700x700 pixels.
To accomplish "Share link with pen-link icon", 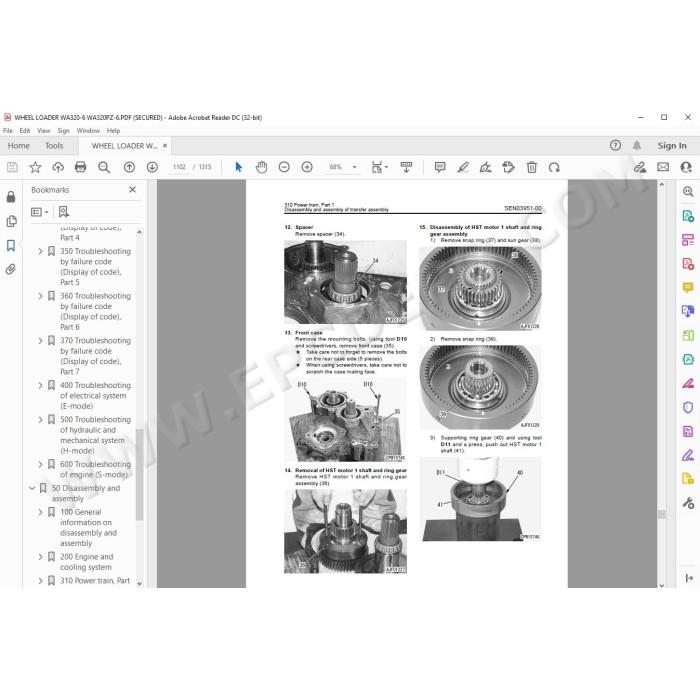I will (x=640, y=167).
